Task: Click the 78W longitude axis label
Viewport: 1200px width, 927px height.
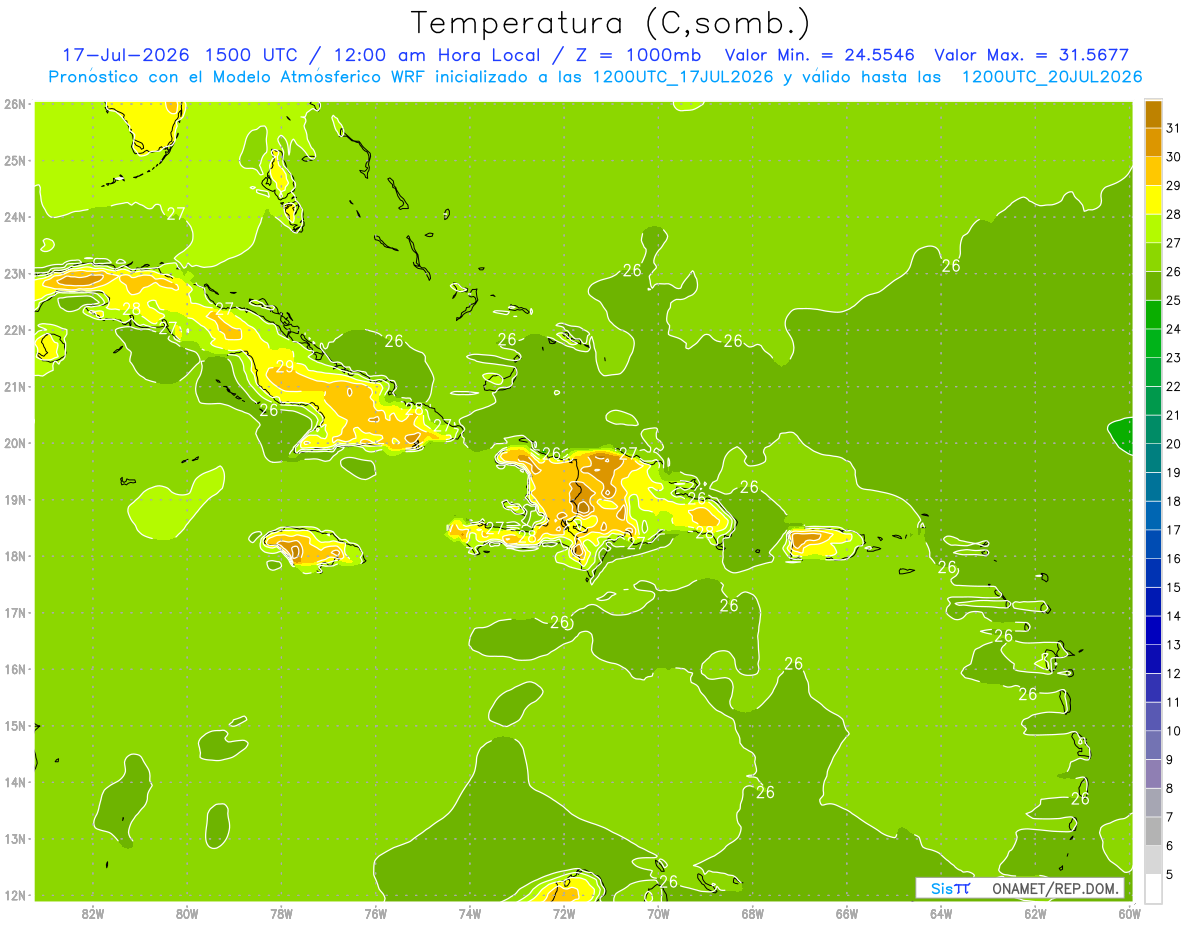Action: (x=281, y=912)
